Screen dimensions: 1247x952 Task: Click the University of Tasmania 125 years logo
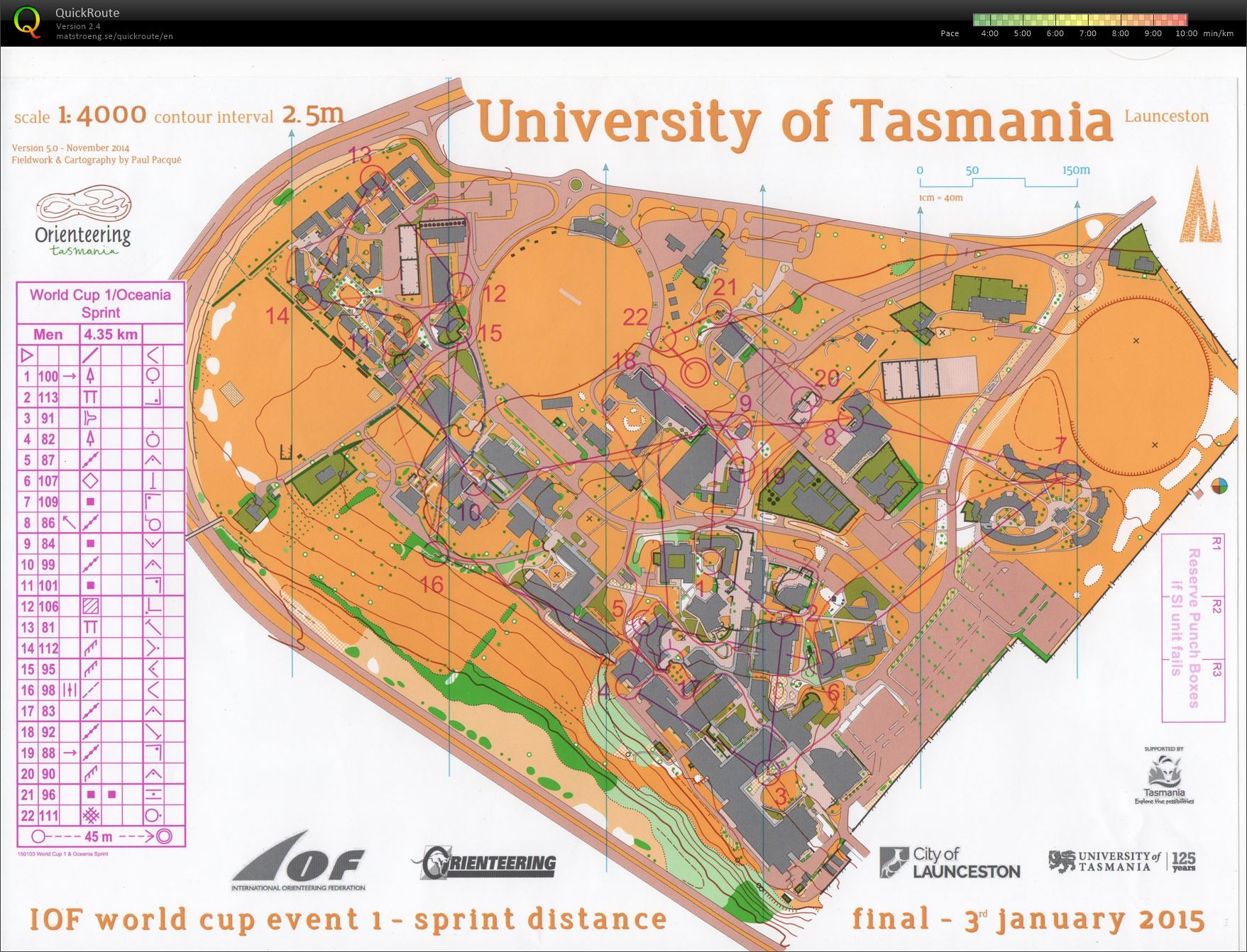point(1122,861)
